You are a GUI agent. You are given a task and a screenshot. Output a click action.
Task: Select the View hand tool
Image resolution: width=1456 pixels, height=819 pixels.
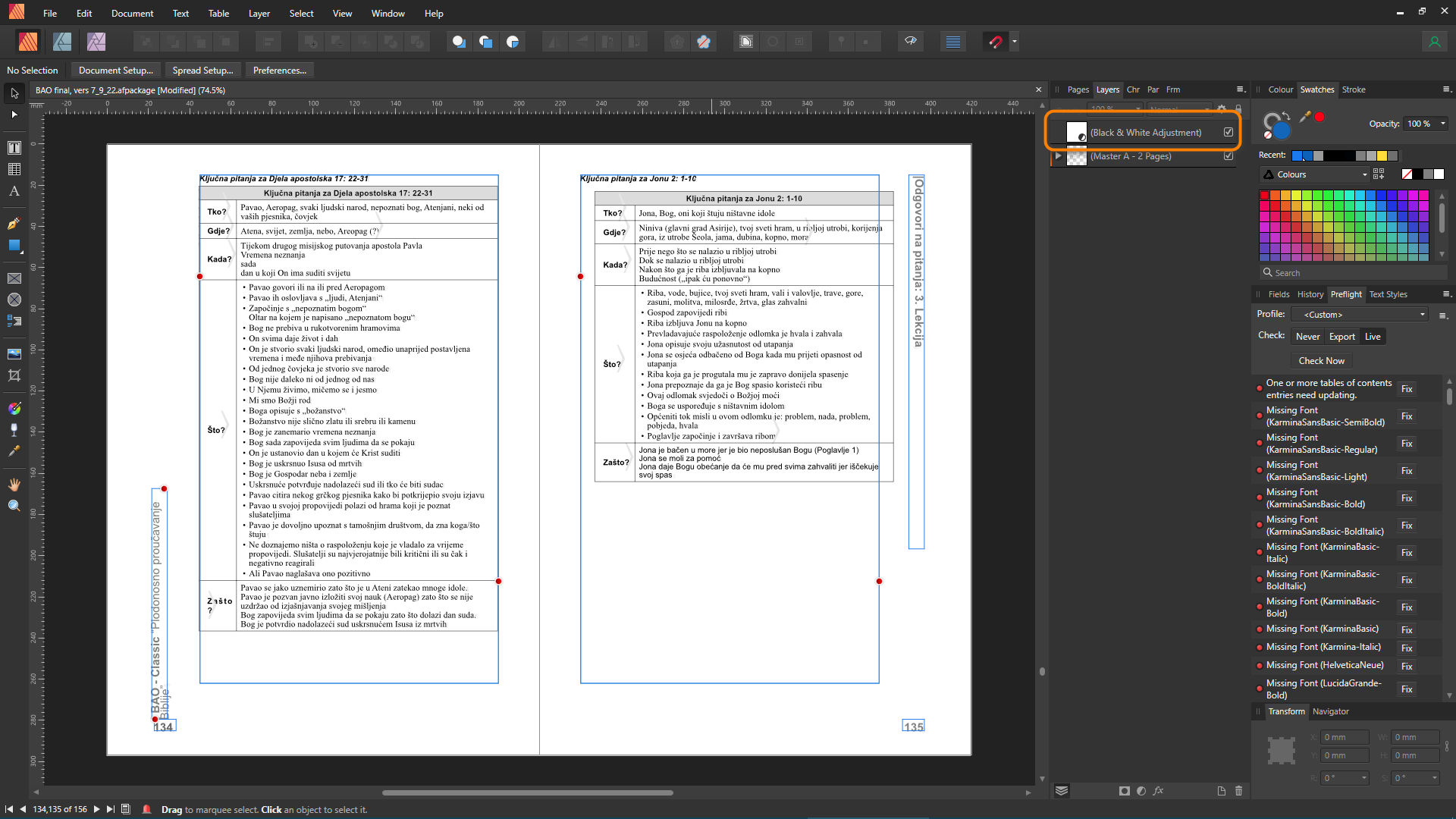[x=14, y=485]
